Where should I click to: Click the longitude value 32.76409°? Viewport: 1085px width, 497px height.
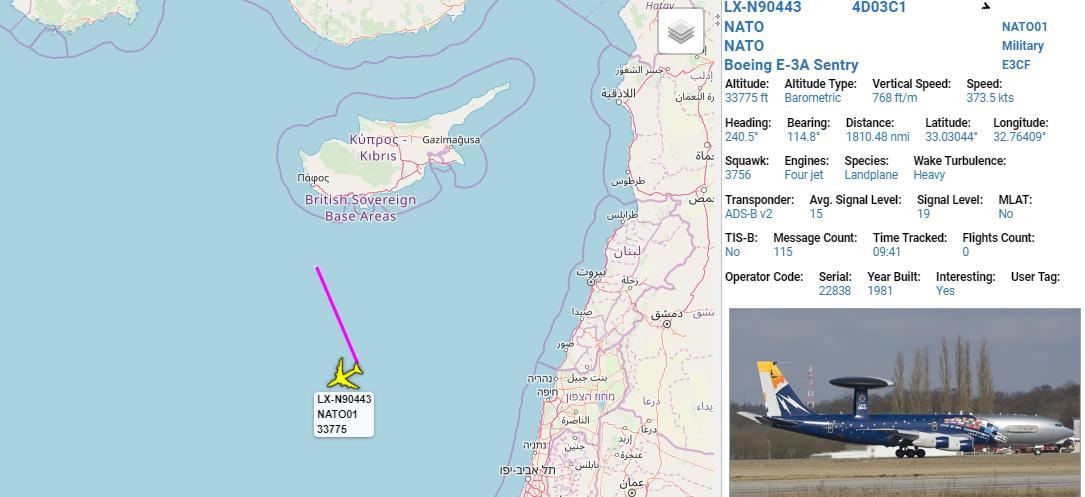(x=1019, y=136)
